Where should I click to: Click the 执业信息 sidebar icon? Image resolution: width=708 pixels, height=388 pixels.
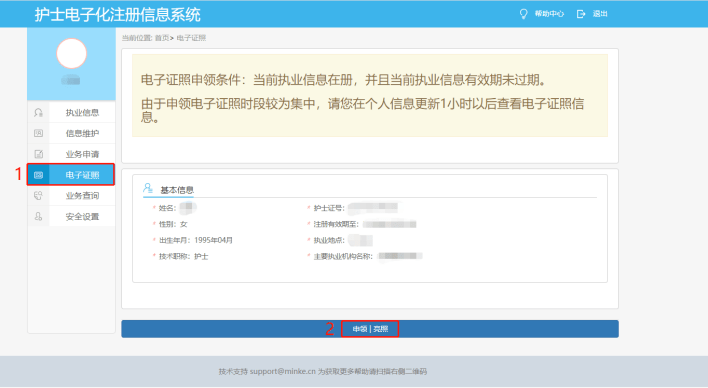tap(38, 112)
